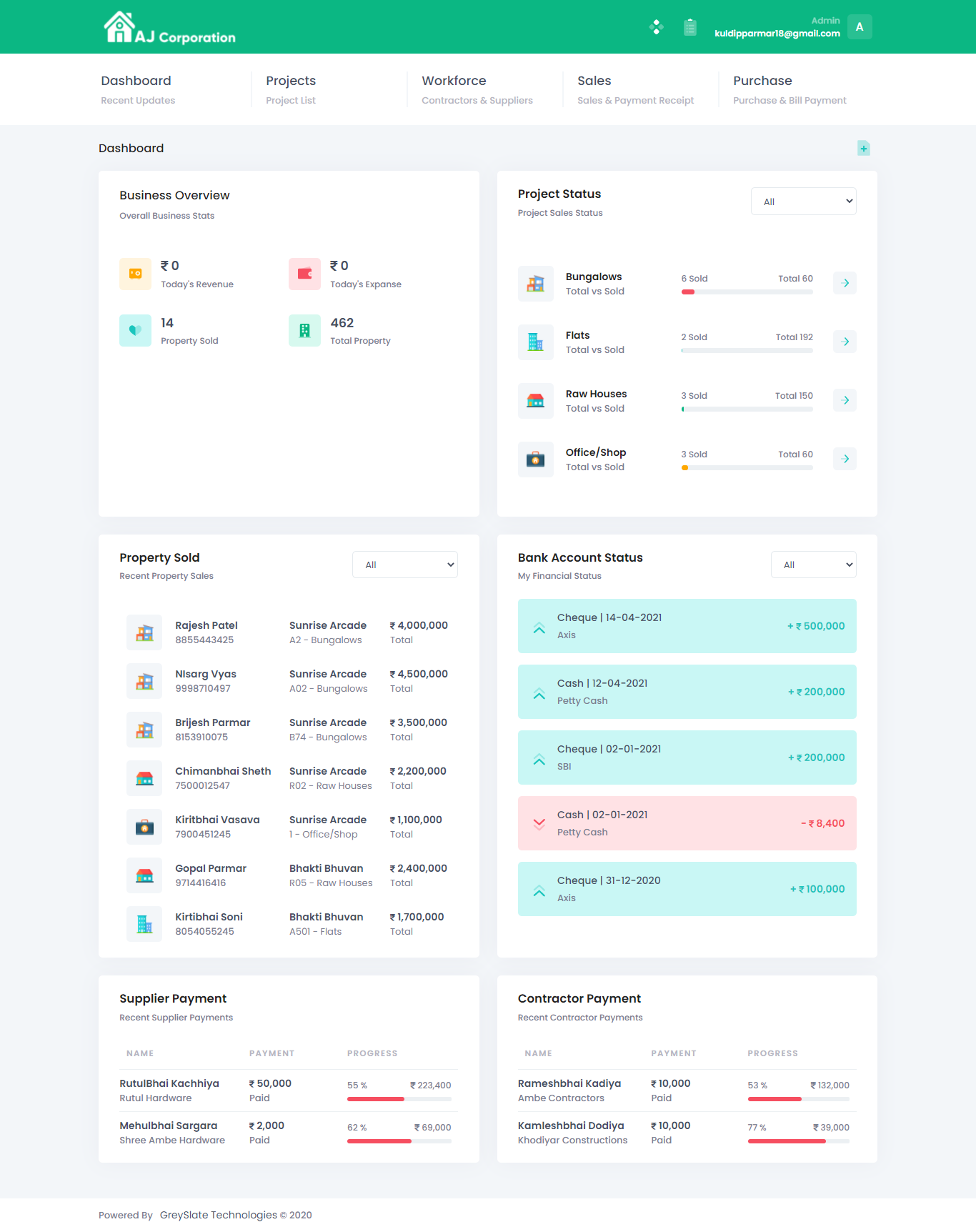Viewport: 976px width, 1232px height.
Task: Open the Admin avatar 'A' profile
Action: [859, 27]
